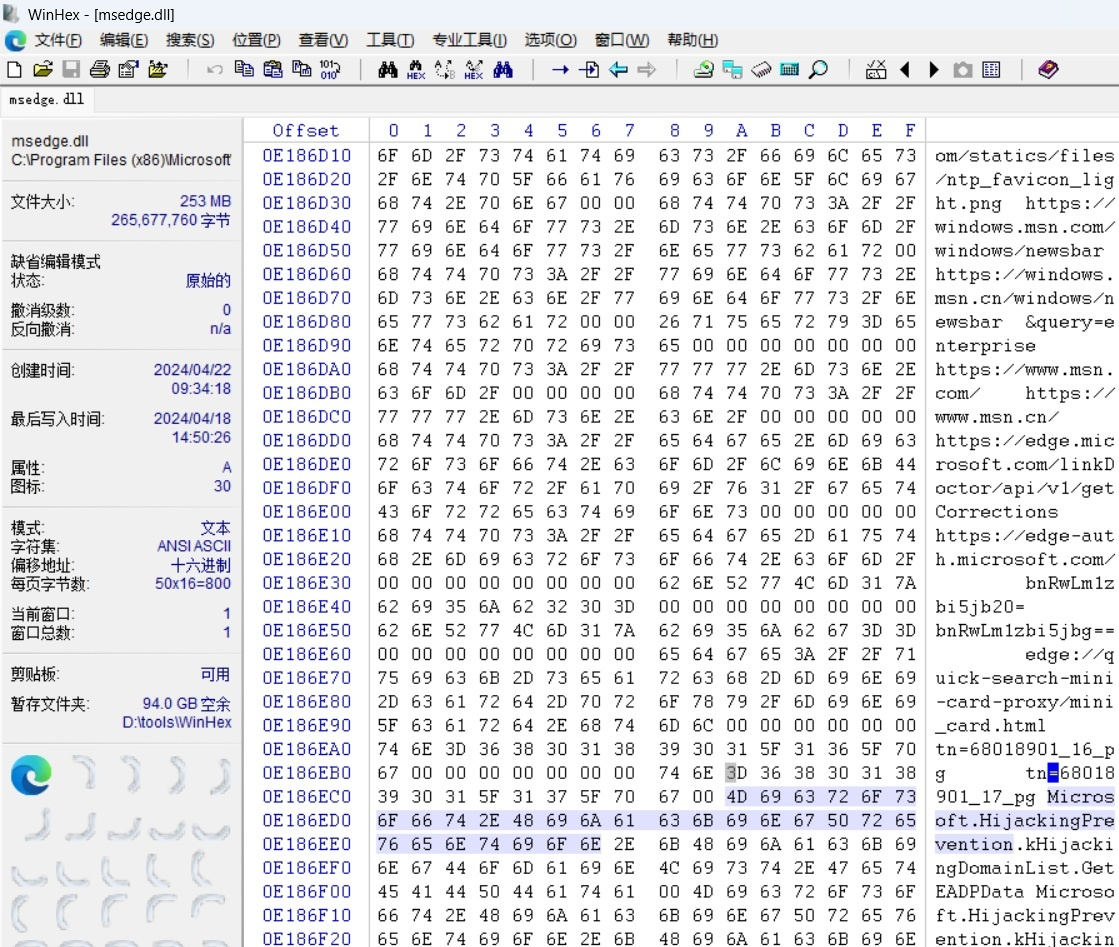Click the black right triangle navigation icon
Image resolution: width=1119 pixels, height=947 pixels.
[933, 70]
